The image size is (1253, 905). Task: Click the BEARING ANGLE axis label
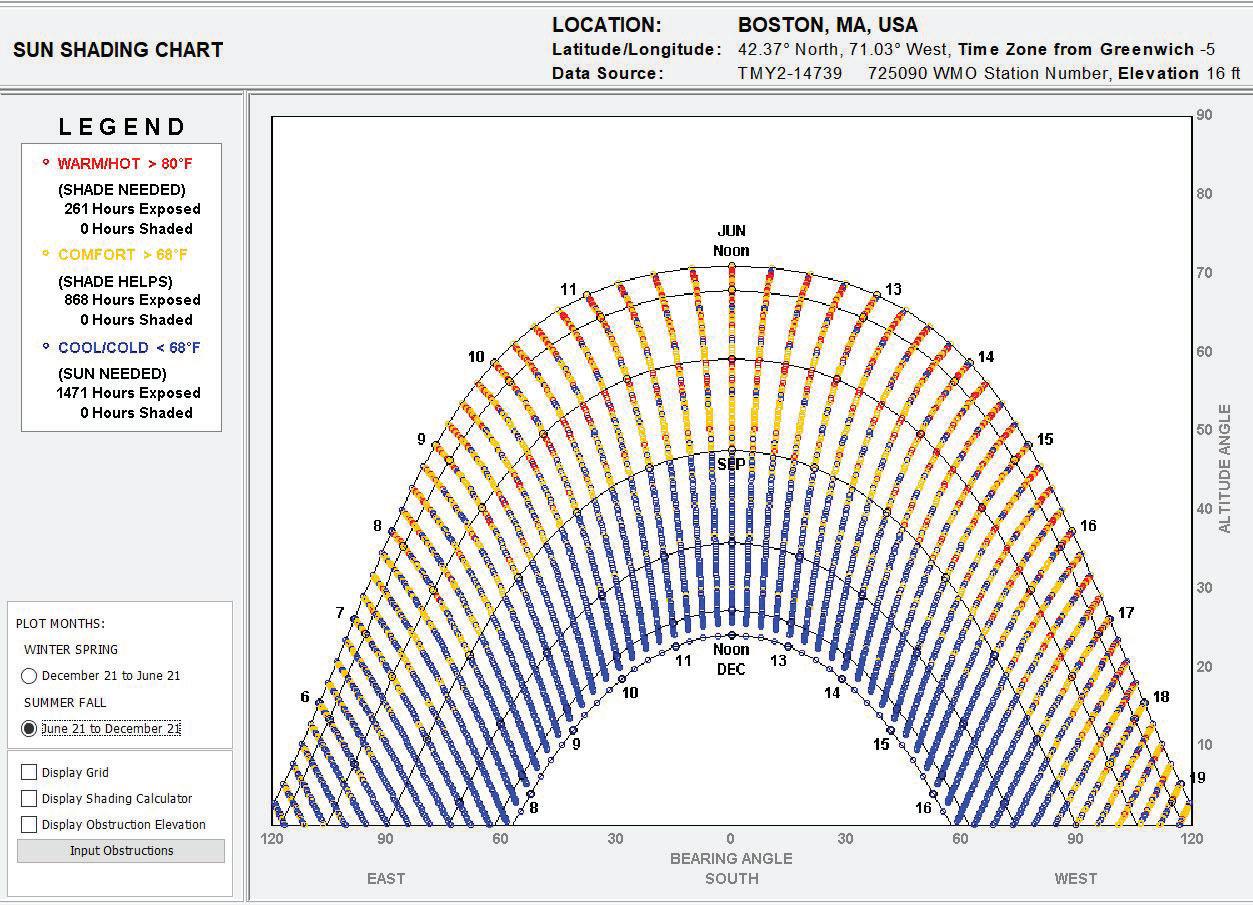point(731,859)
